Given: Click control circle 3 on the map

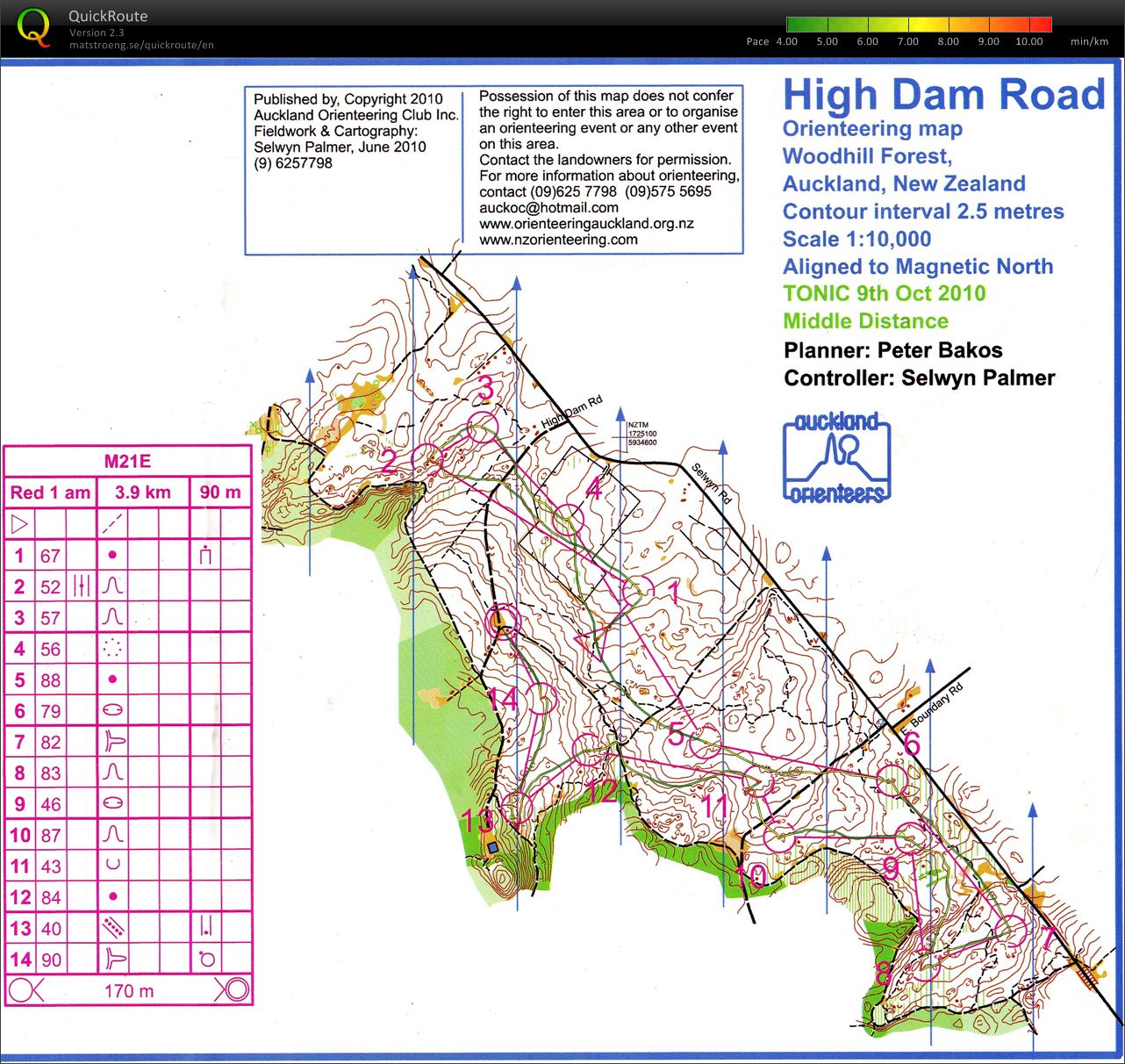Looking at the screenshot, I should pos(482,428).
